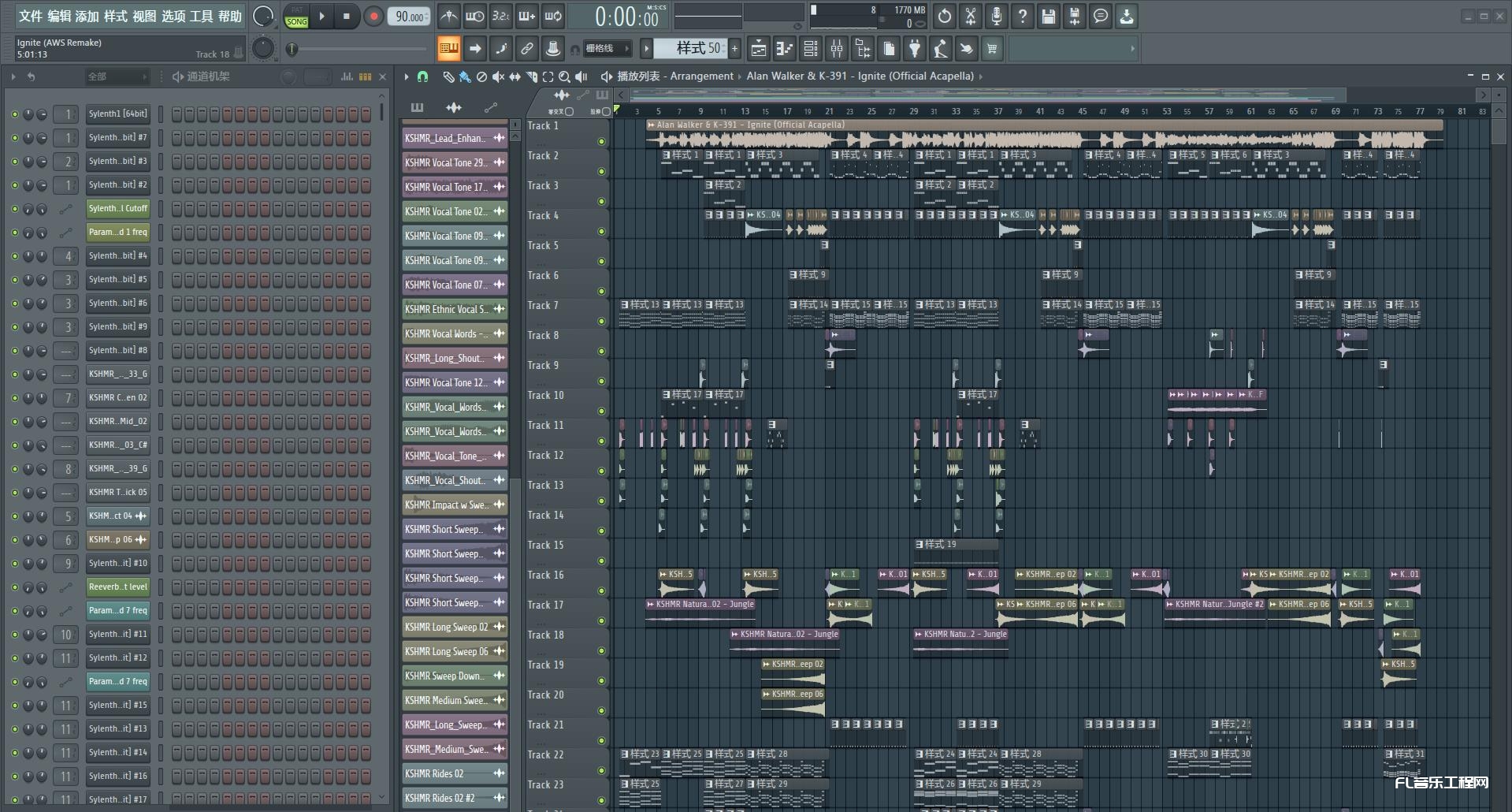Select playlist Zoom magnifier tool
Screen dimensions: 1512x812
coord(564,76)
